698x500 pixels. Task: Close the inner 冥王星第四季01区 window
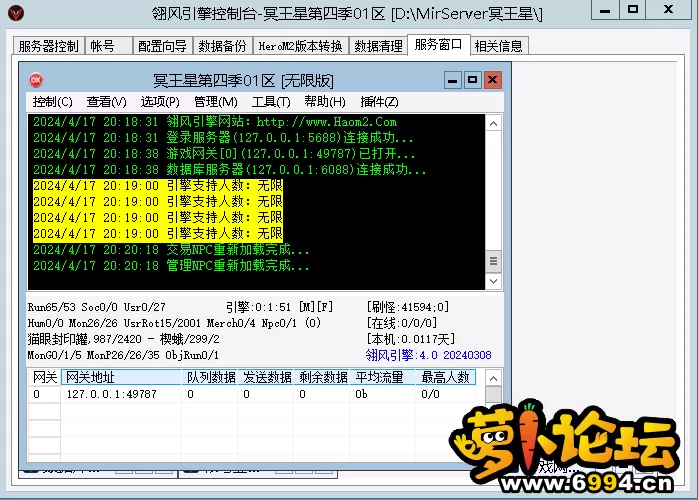tap(492, 80)
